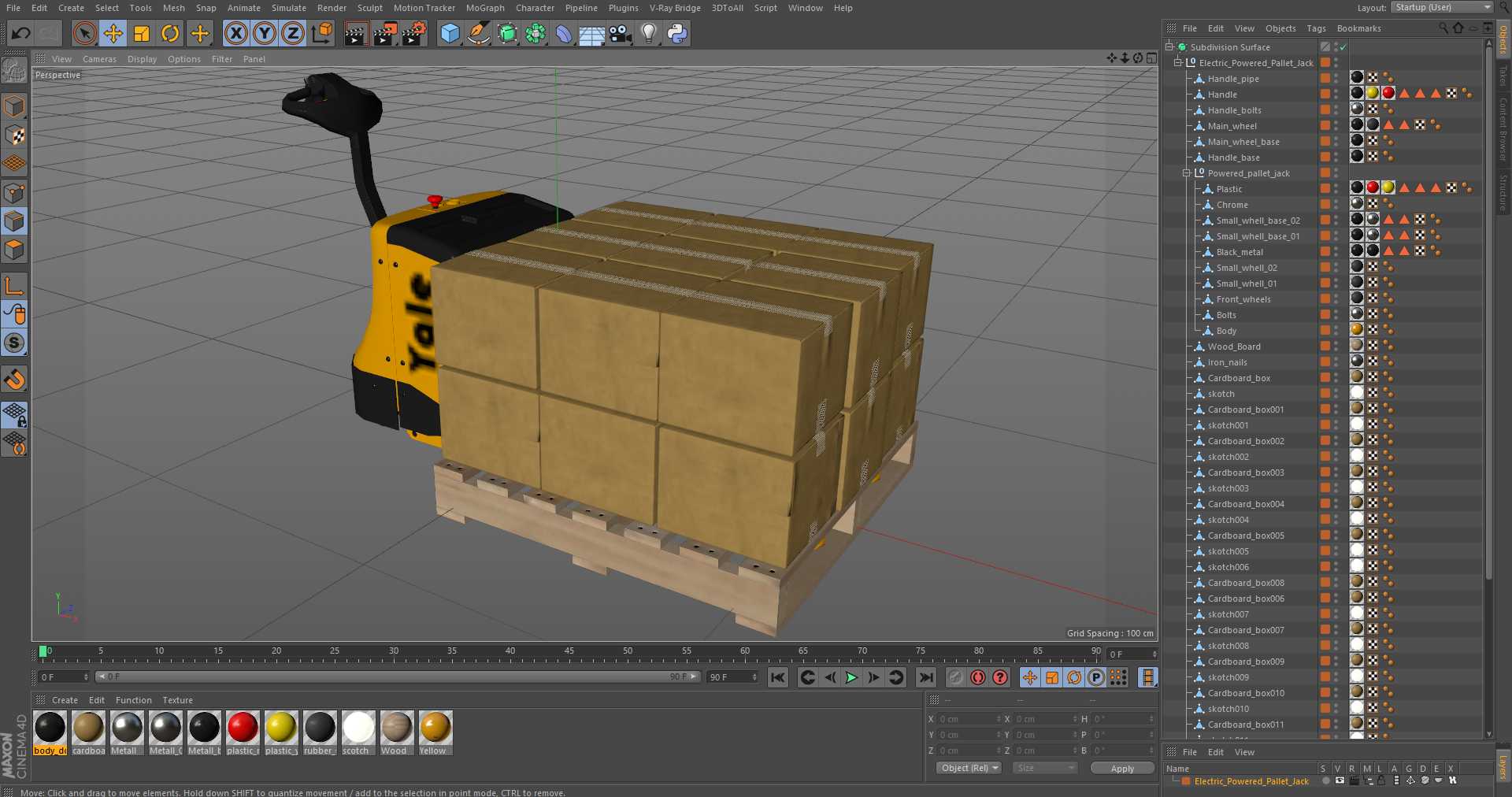Toggle visibility dots for Body object
Screen dimensions: 1512x797
click(x=1336, y=330)
